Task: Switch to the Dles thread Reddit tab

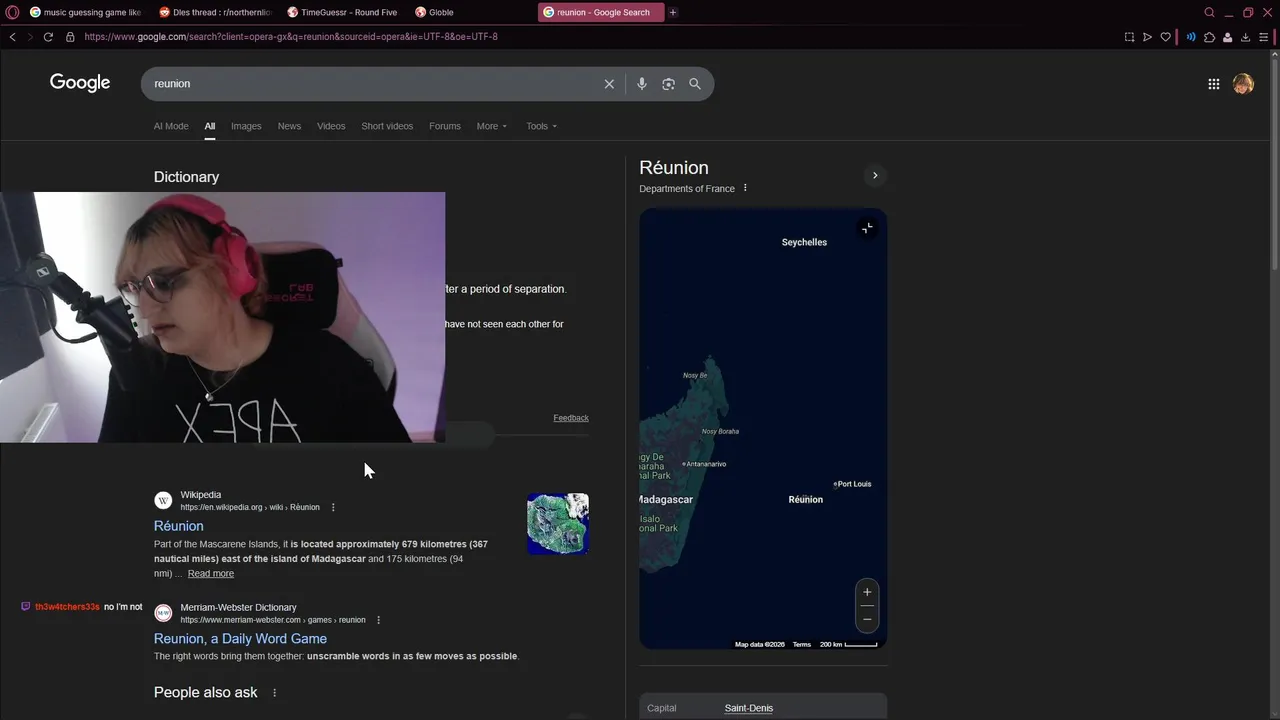Action: [x=215, y=12]
